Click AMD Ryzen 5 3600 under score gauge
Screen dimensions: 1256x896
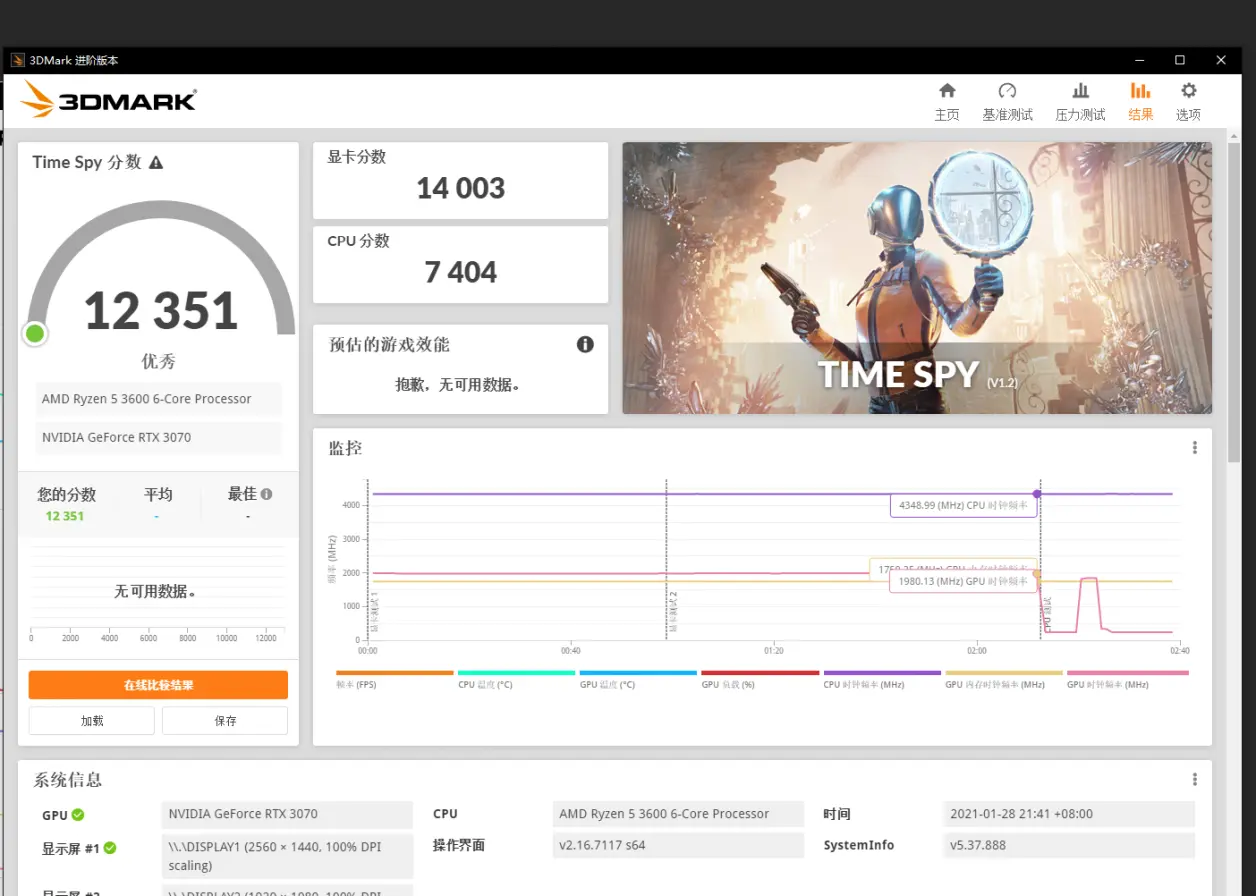click(159, 399)
